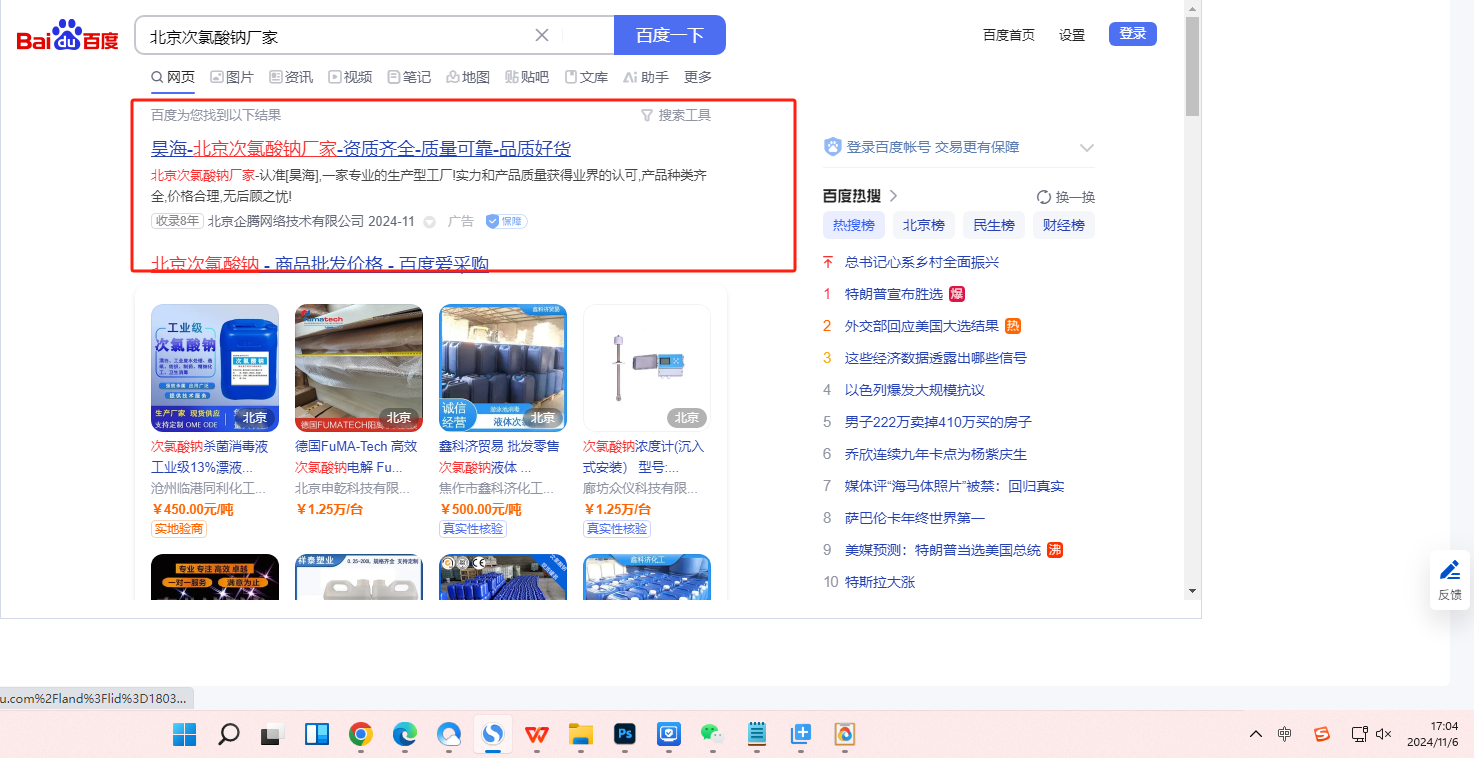Open the 工业级次氯酸钠 blue barrel product image

(215, 368)
